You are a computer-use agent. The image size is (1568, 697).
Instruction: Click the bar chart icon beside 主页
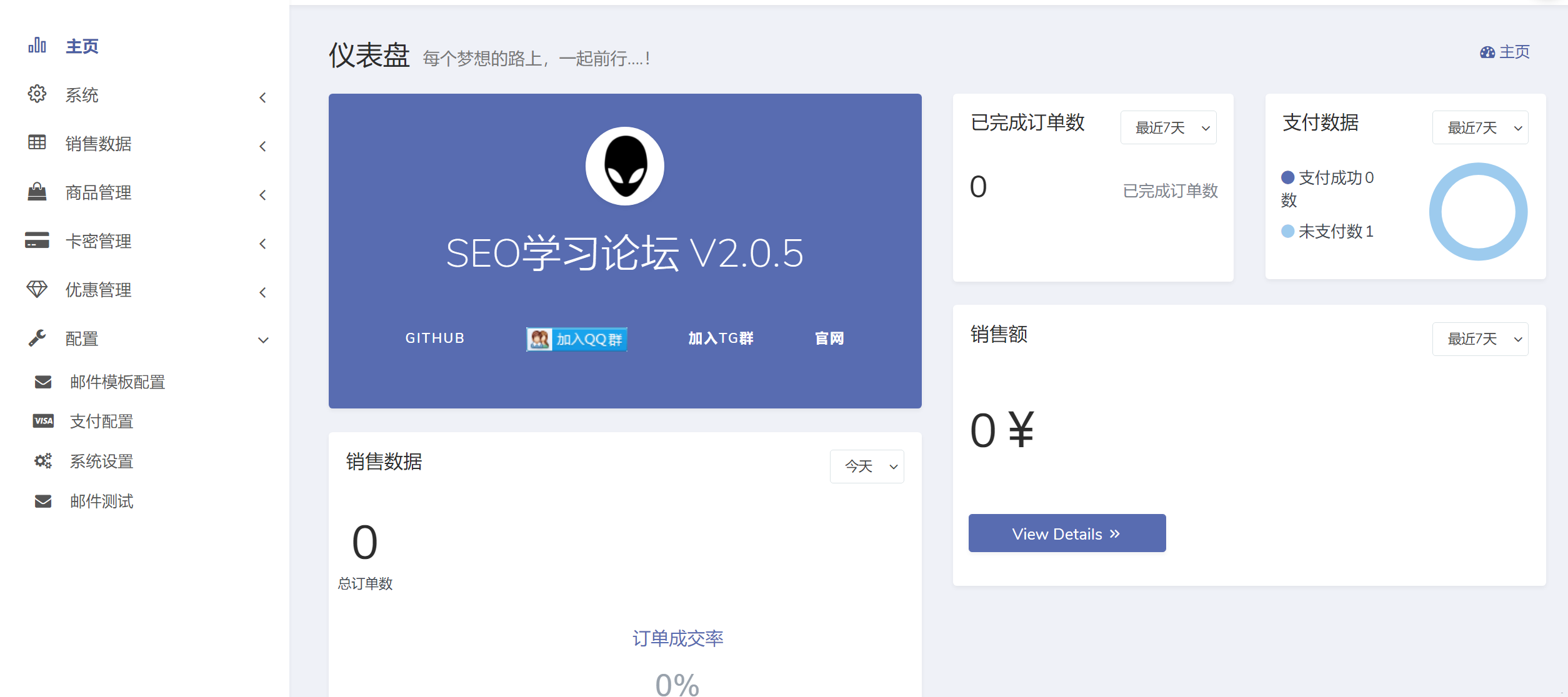coord(37,46)
